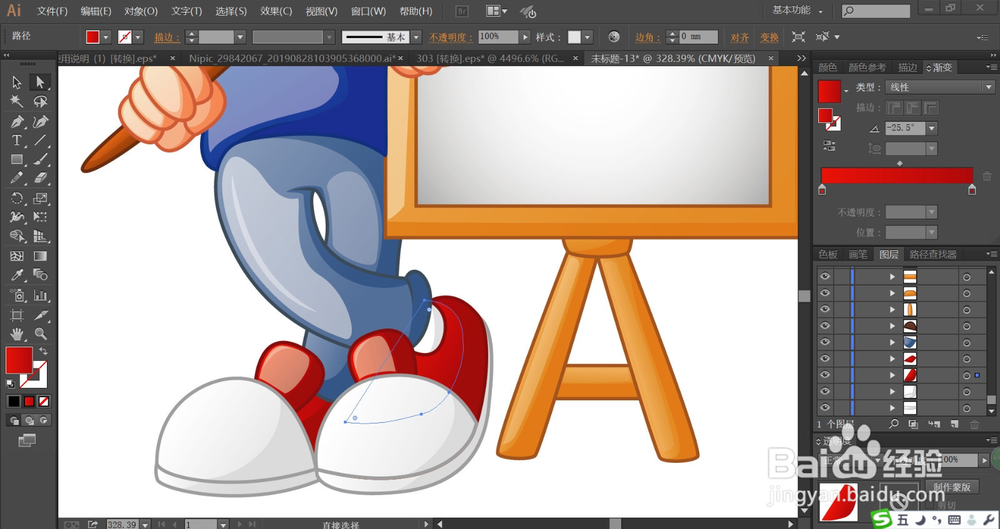This screenshot has height=529, width=1000.
Task: Open the 文件(F) menu
Action: pos(52,11)
